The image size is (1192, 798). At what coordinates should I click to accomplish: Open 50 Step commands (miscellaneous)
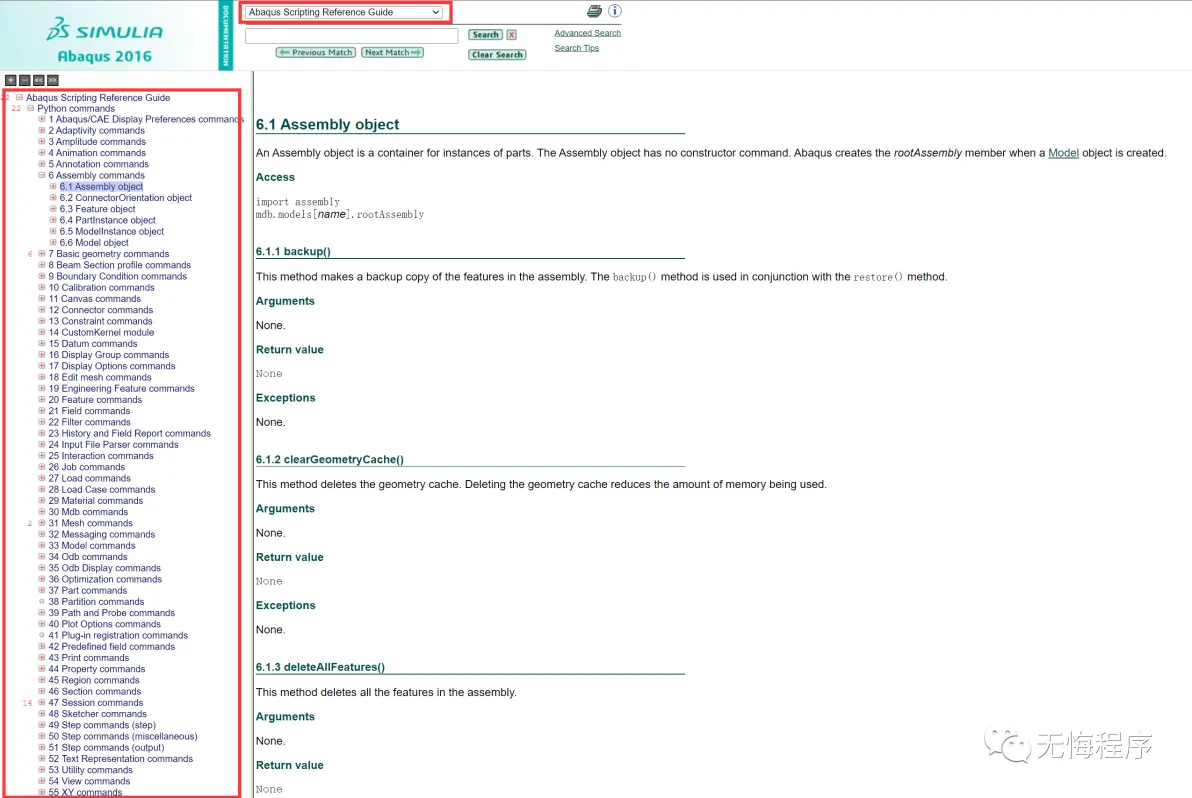click(122, 736)
